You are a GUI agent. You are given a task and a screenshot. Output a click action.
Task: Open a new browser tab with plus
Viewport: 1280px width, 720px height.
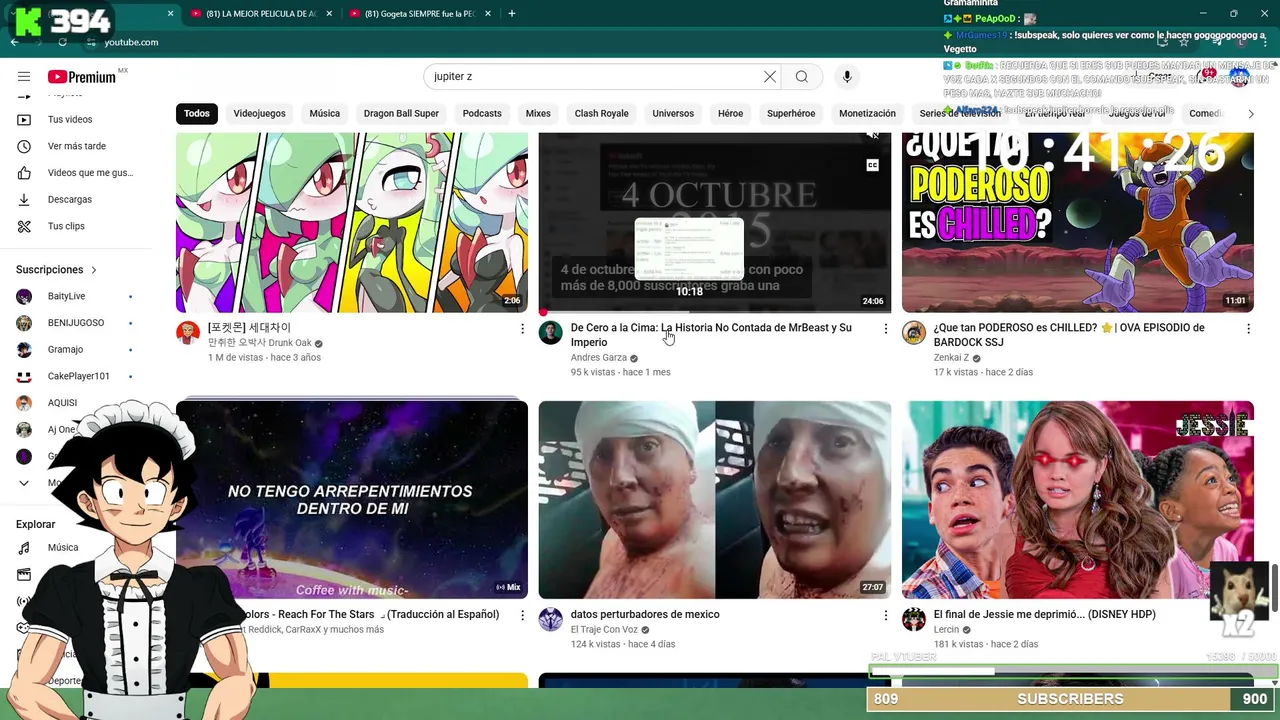click(512, 14)
